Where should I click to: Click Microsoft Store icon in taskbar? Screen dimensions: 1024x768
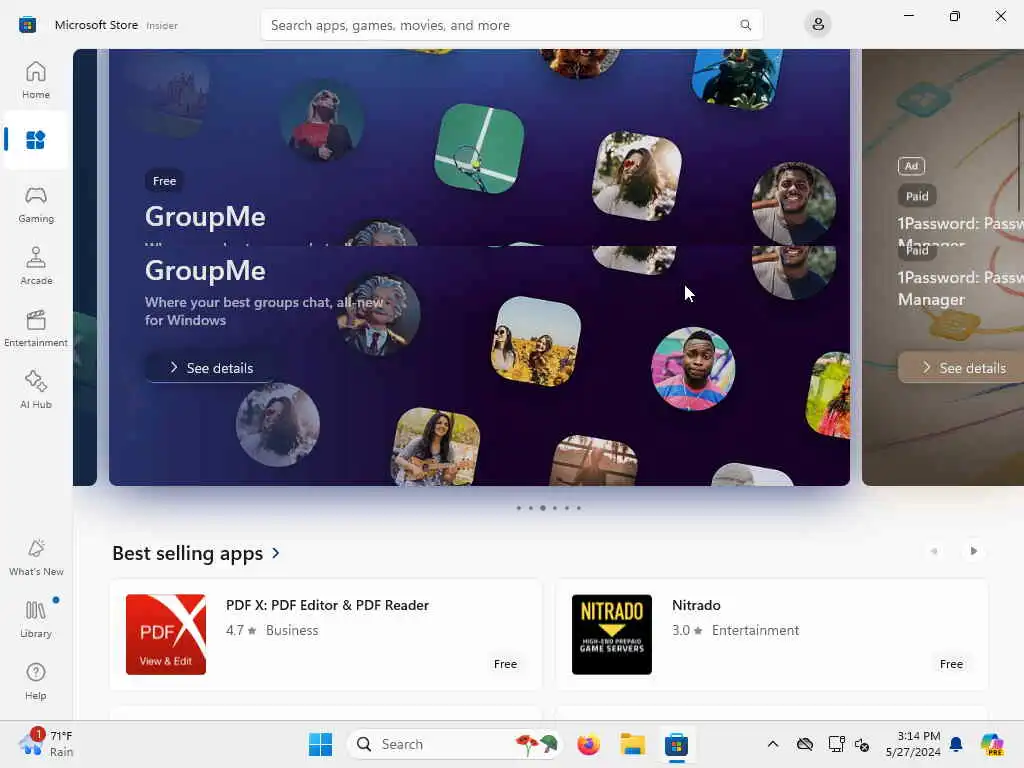point(676,744)
